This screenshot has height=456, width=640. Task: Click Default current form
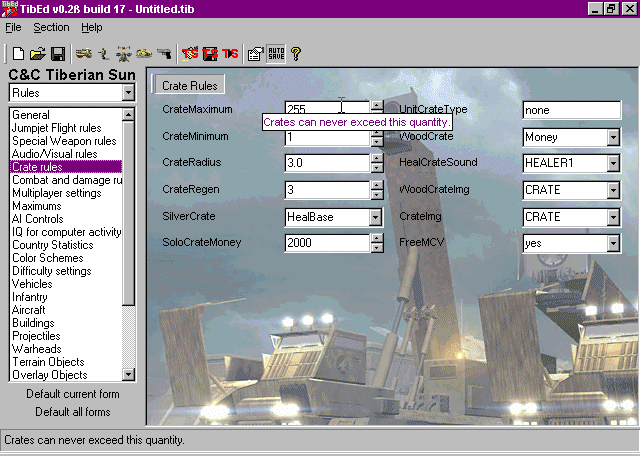72,394
